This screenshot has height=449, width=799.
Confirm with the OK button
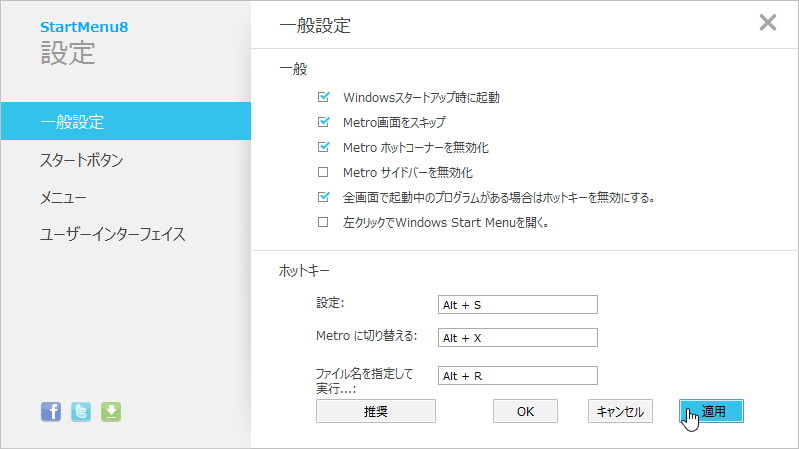point(525,411)
